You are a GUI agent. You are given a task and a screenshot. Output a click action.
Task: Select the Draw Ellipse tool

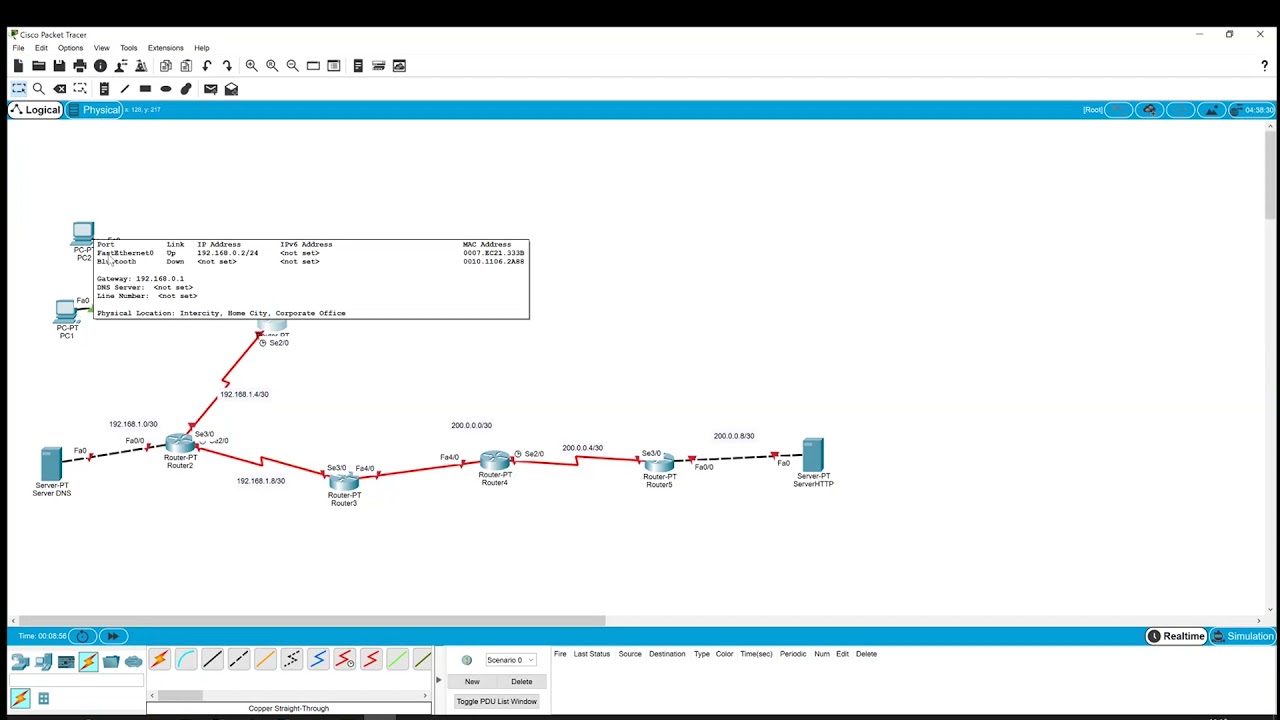166,89
